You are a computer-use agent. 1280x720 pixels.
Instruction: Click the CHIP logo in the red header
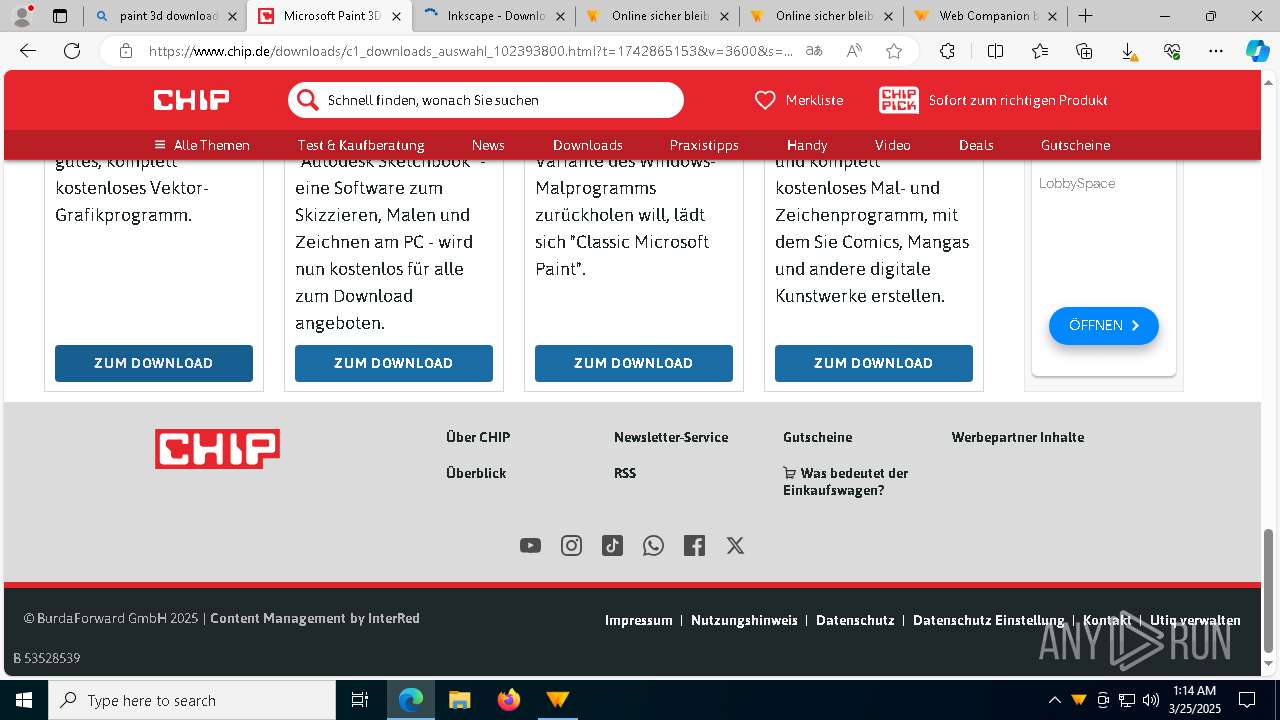[x=191, y=100]
